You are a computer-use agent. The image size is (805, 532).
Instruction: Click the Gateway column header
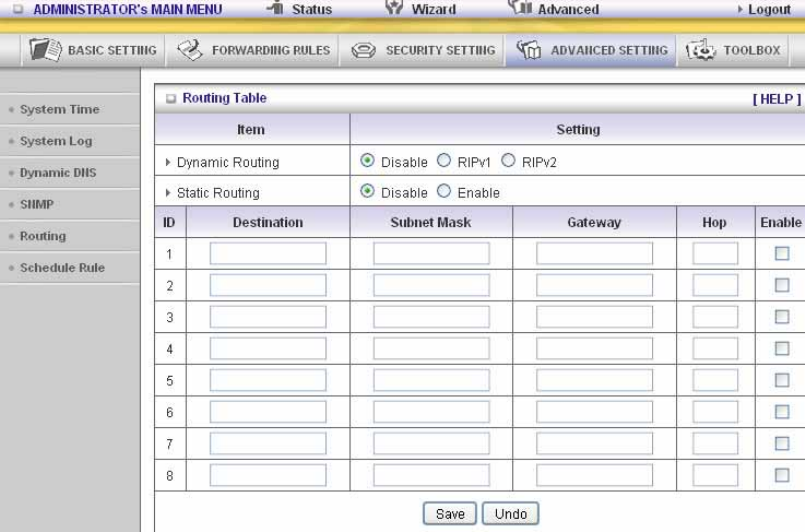(x=594, y=222)
